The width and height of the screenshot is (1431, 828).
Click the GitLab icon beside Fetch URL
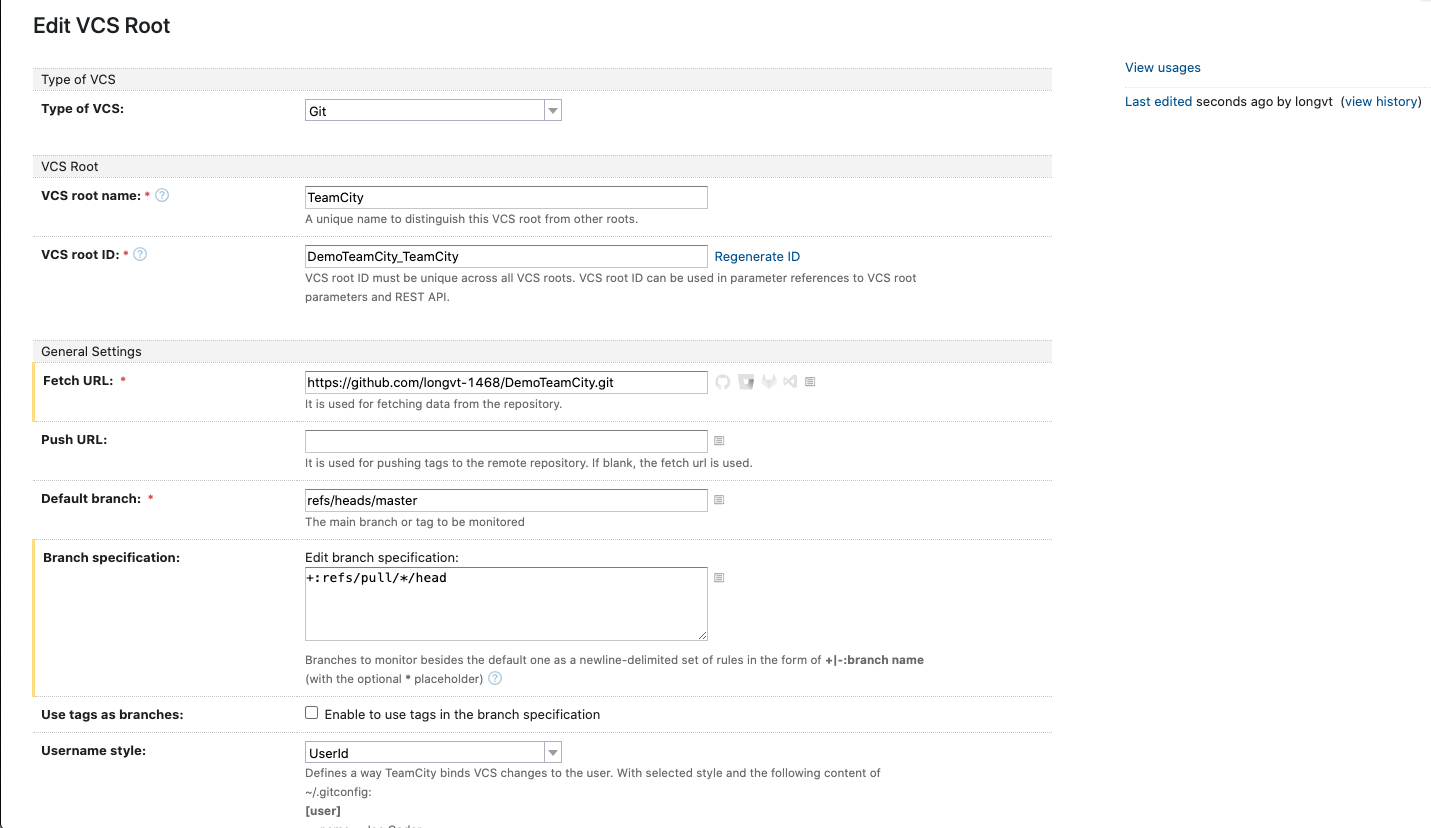768,382
